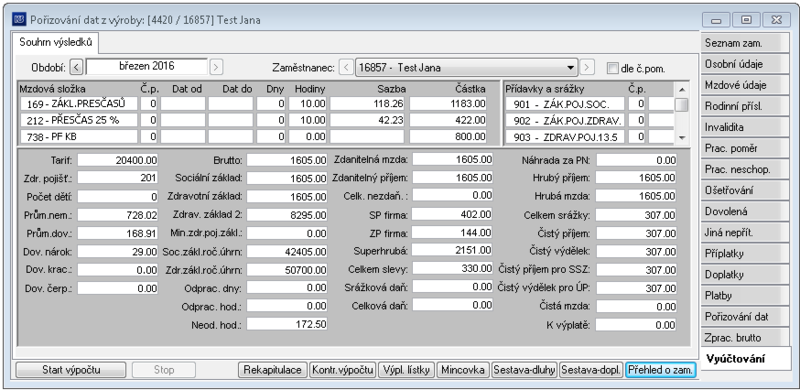Select the Souhrn výsledků tab
The height and width of the screenshot is (390, 800).
coord(56,43)
